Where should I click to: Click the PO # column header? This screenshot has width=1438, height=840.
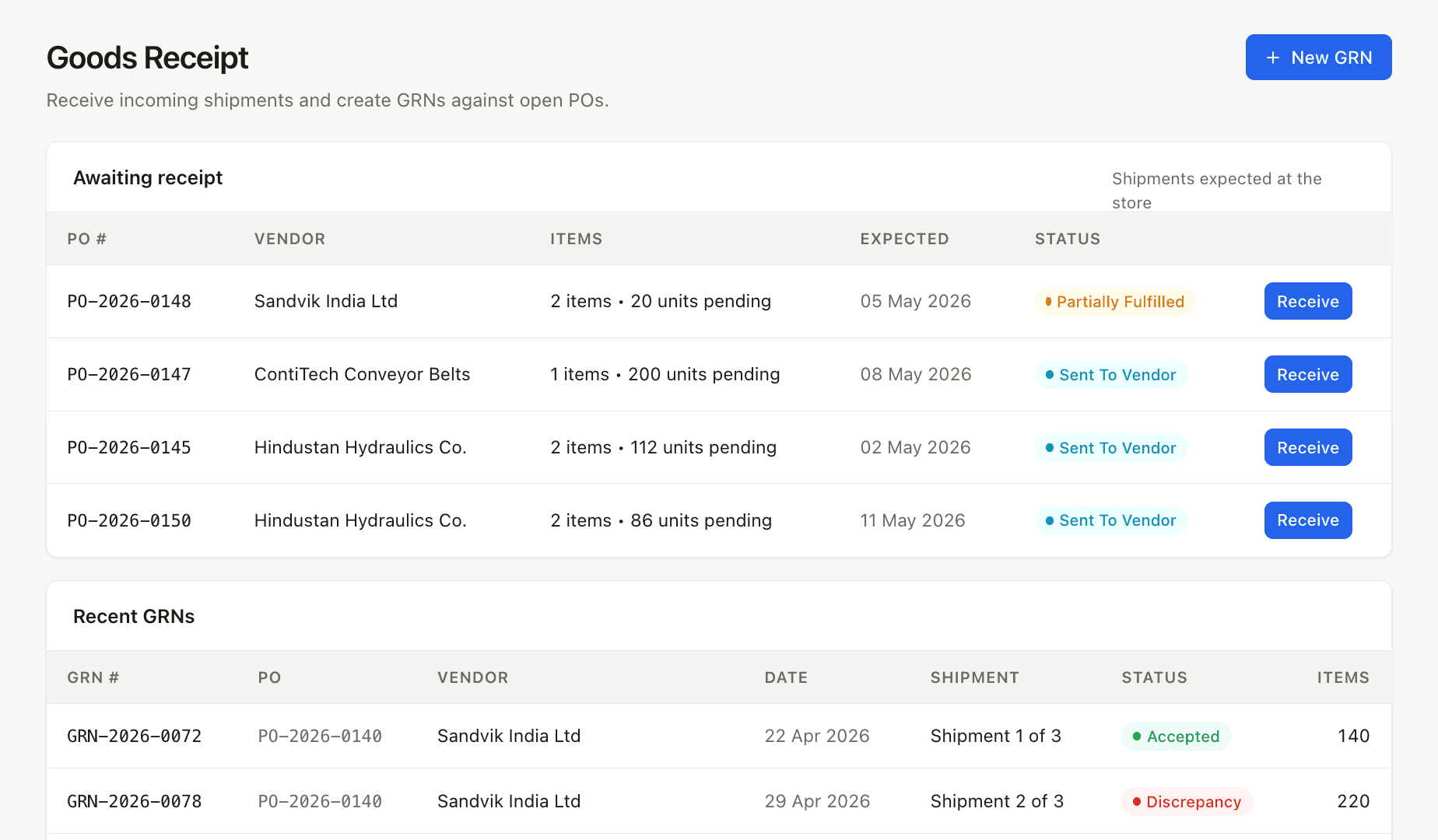pyautogui.click(x=86, y=239)
